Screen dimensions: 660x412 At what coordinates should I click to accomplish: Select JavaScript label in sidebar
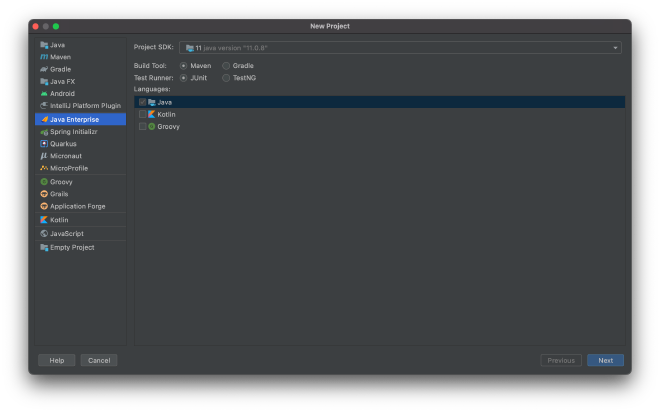tap(67, 234)
